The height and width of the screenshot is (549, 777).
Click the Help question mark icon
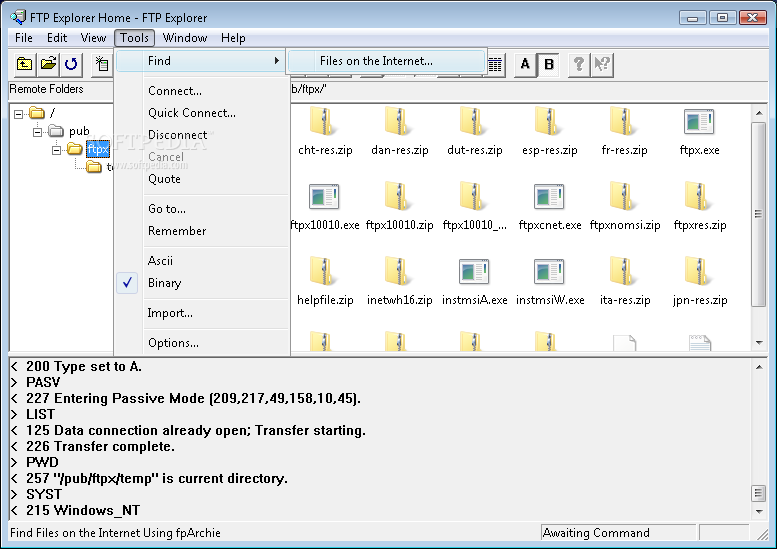point(578,64)
